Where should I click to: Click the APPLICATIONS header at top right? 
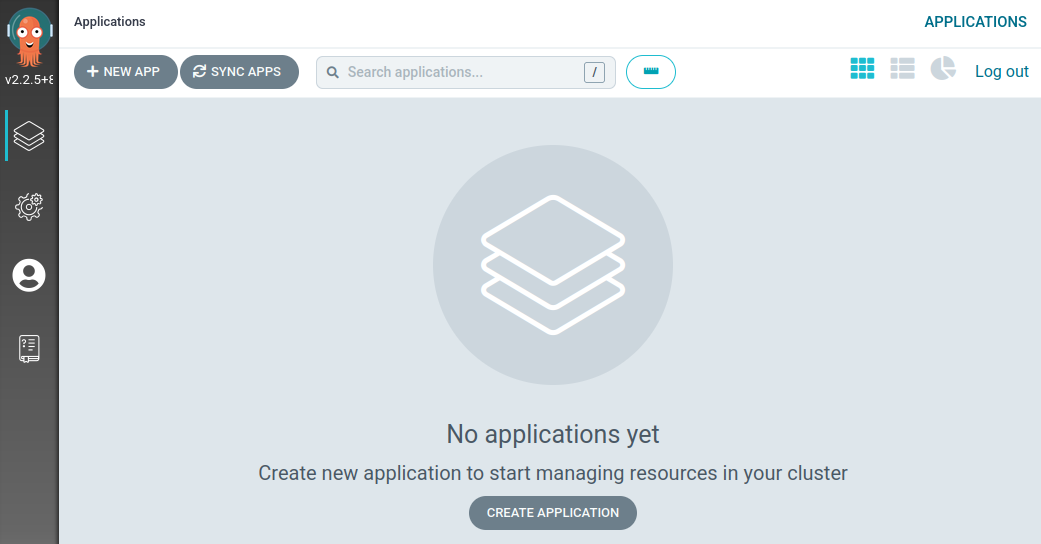[x=975, y=22]
